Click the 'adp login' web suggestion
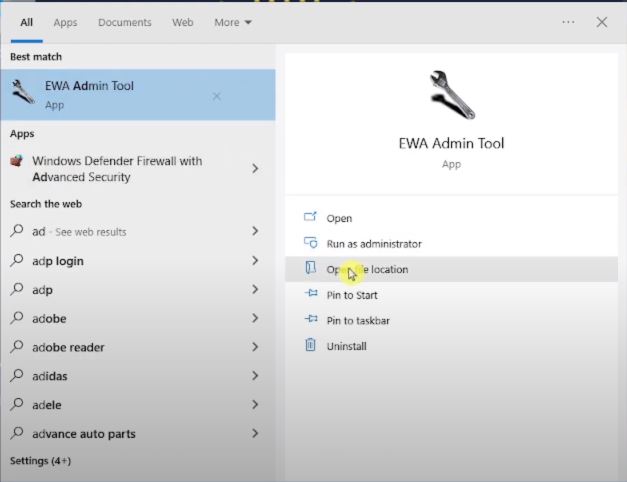 pyautogui.click(x=138, y=261)
